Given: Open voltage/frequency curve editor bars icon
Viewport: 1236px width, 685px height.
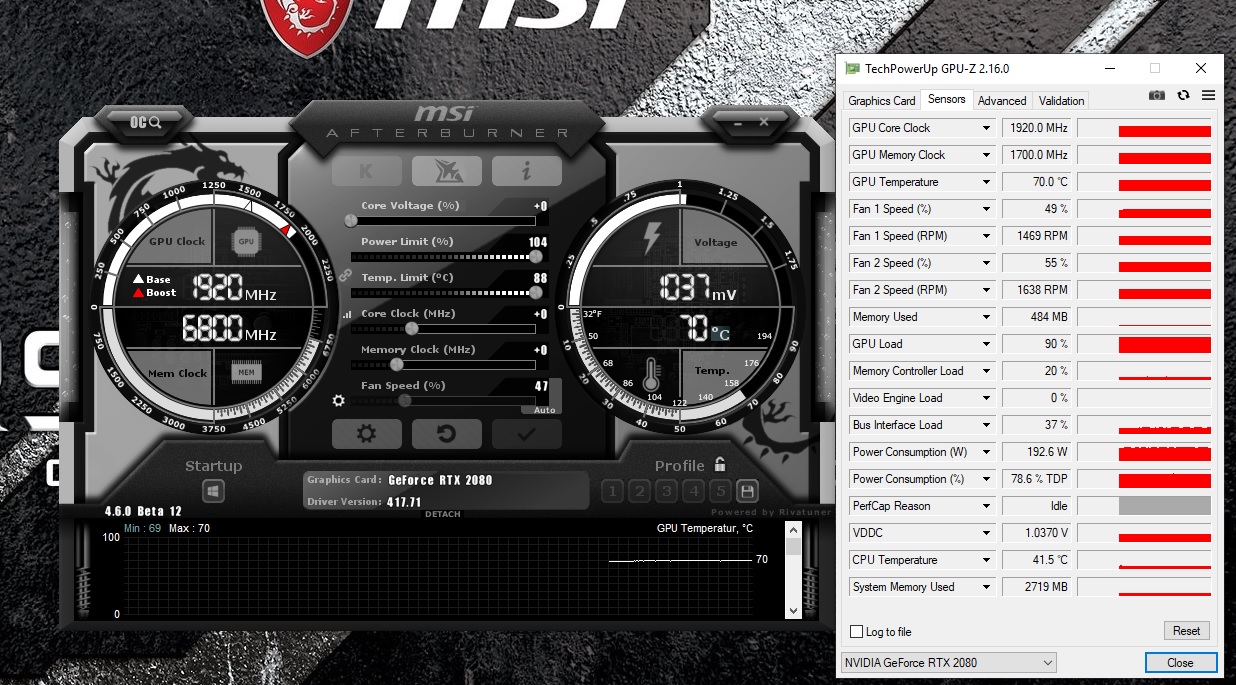Looking at the screenshot, I should 347,314.
